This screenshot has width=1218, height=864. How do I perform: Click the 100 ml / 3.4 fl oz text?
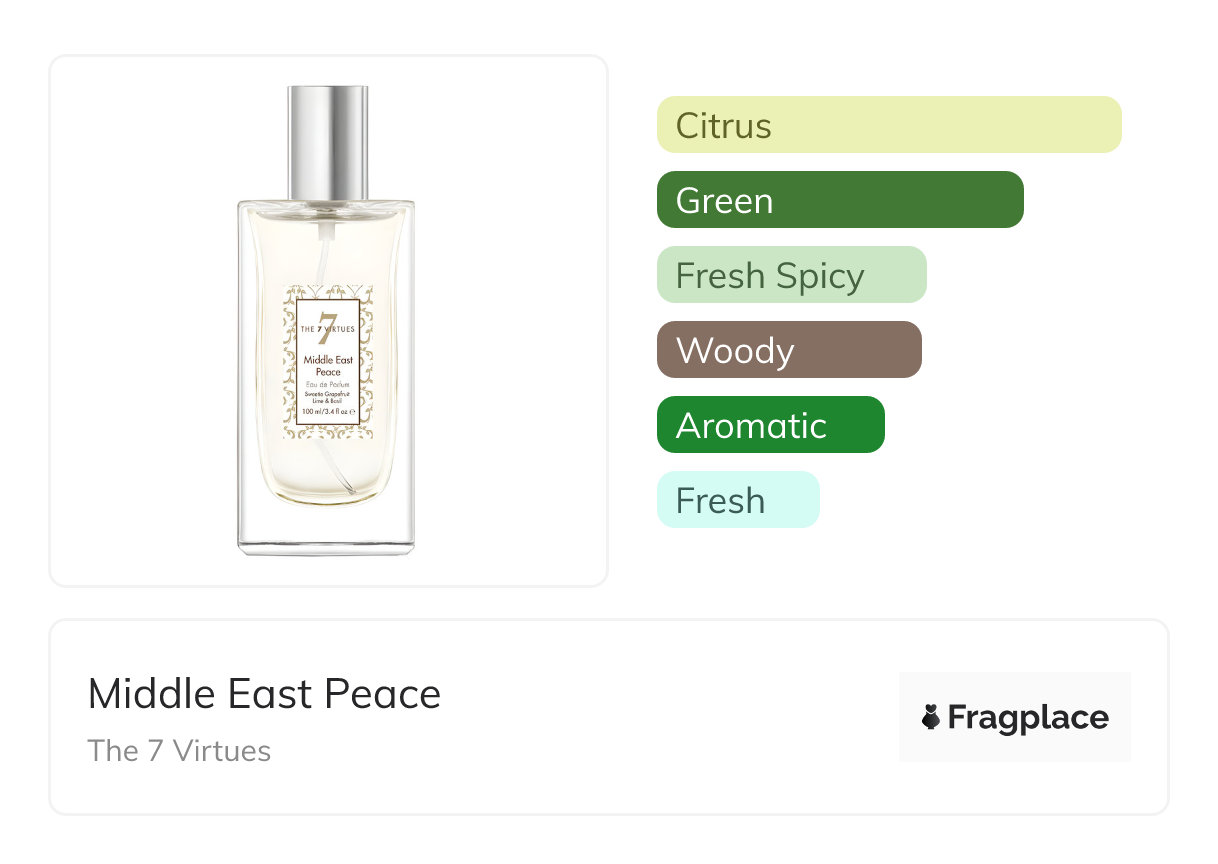(326, 411)
